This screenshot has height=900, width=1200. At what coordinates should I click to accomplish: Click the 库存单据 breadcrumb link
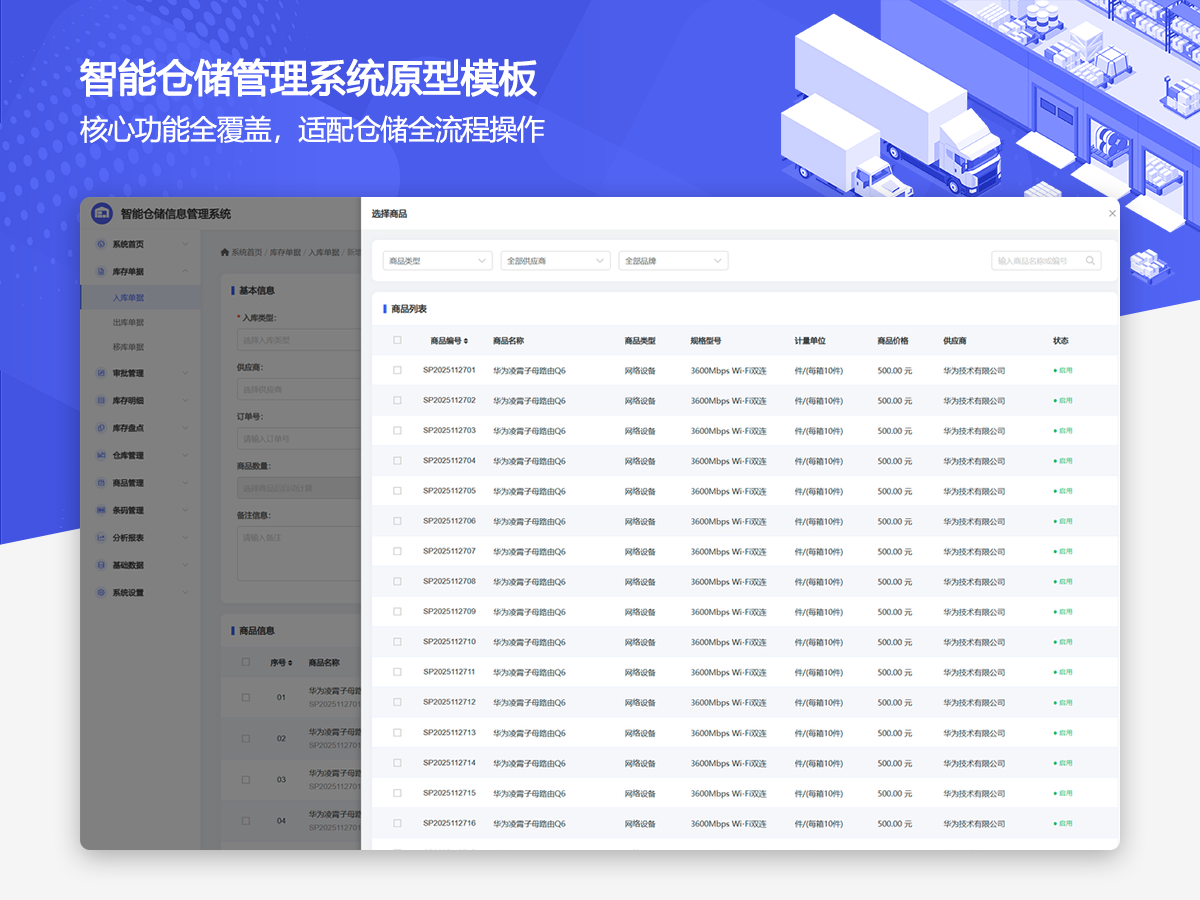pos(286,253)
